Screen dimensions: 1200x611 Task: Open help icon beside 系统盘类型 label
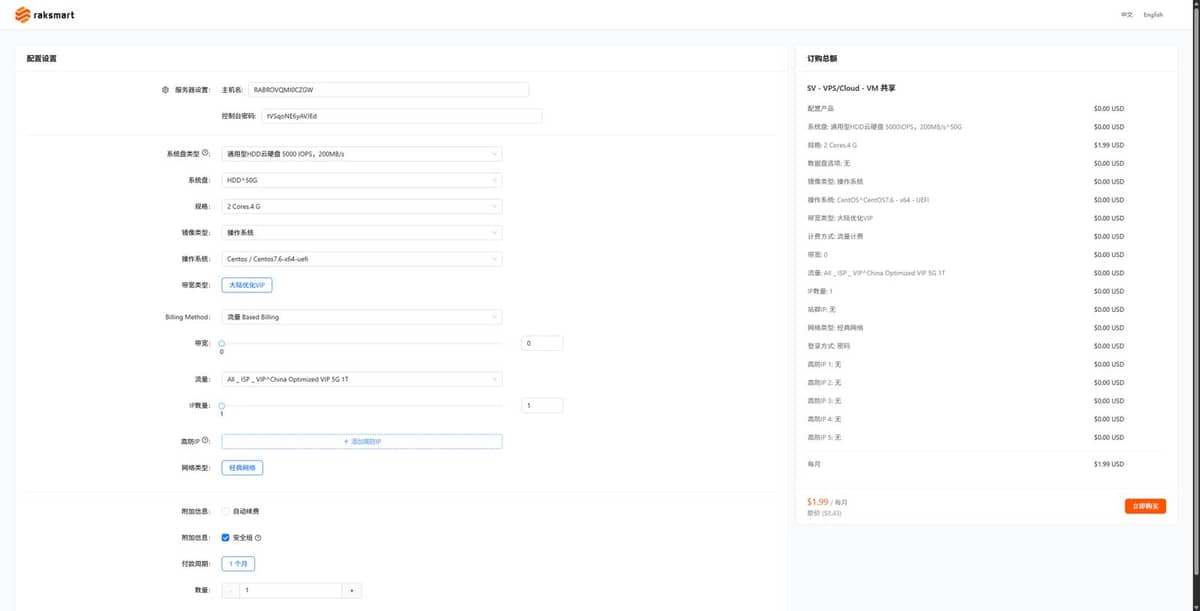click(x=205, y=153)
